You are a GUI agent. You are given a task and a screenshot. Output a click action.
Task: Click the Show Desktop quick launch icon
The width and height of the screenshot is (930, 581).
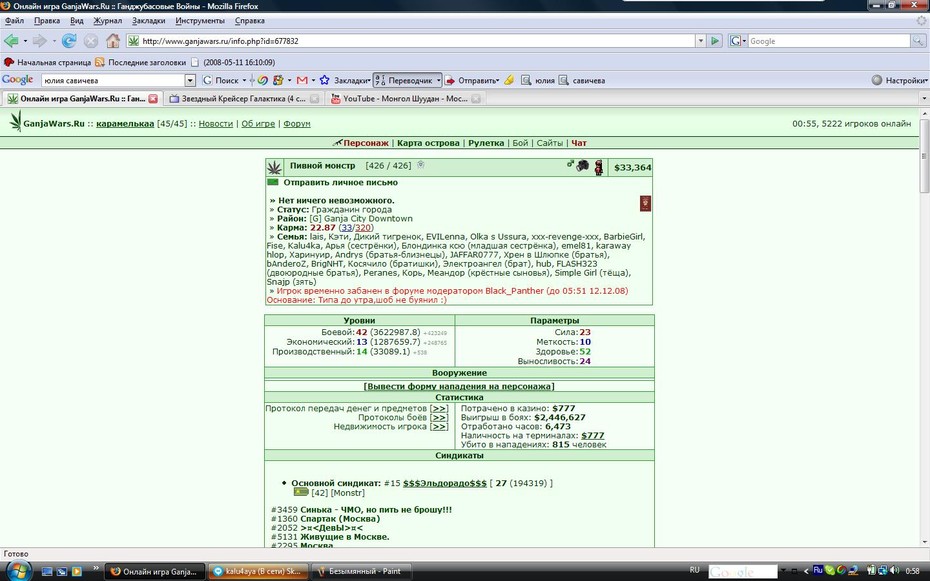(x=47, y=572)
